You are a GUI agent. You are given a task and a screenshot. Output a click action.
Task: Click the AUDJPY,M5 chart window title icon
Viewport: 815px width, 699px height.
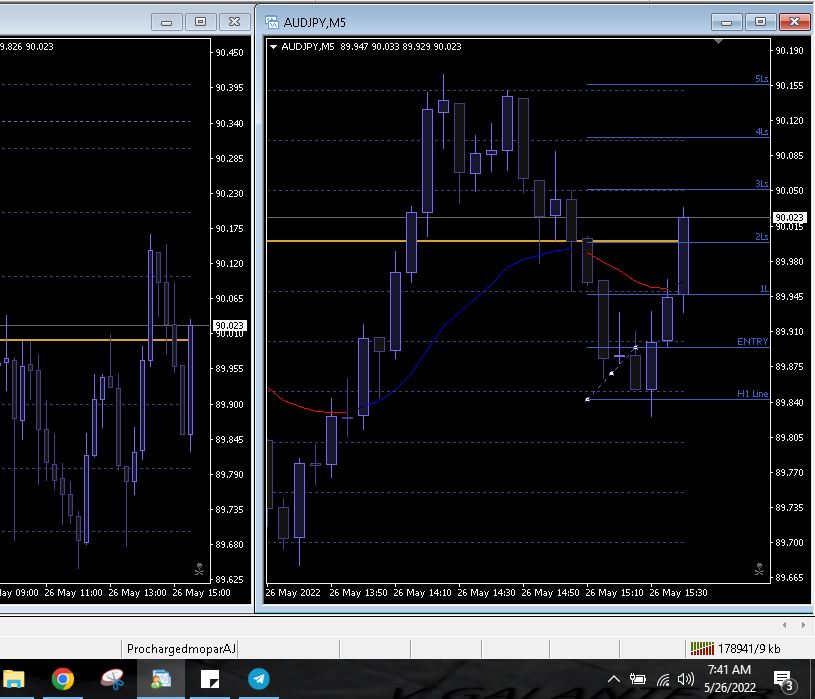[x=271, y=21]
